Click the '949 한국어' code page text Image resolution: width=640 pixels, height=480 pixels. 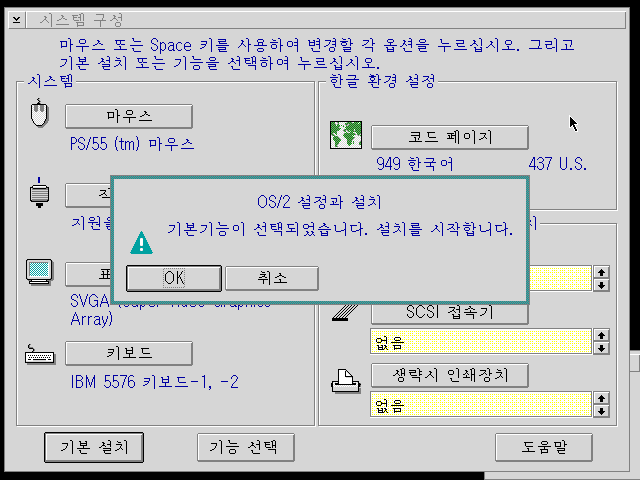414,164
